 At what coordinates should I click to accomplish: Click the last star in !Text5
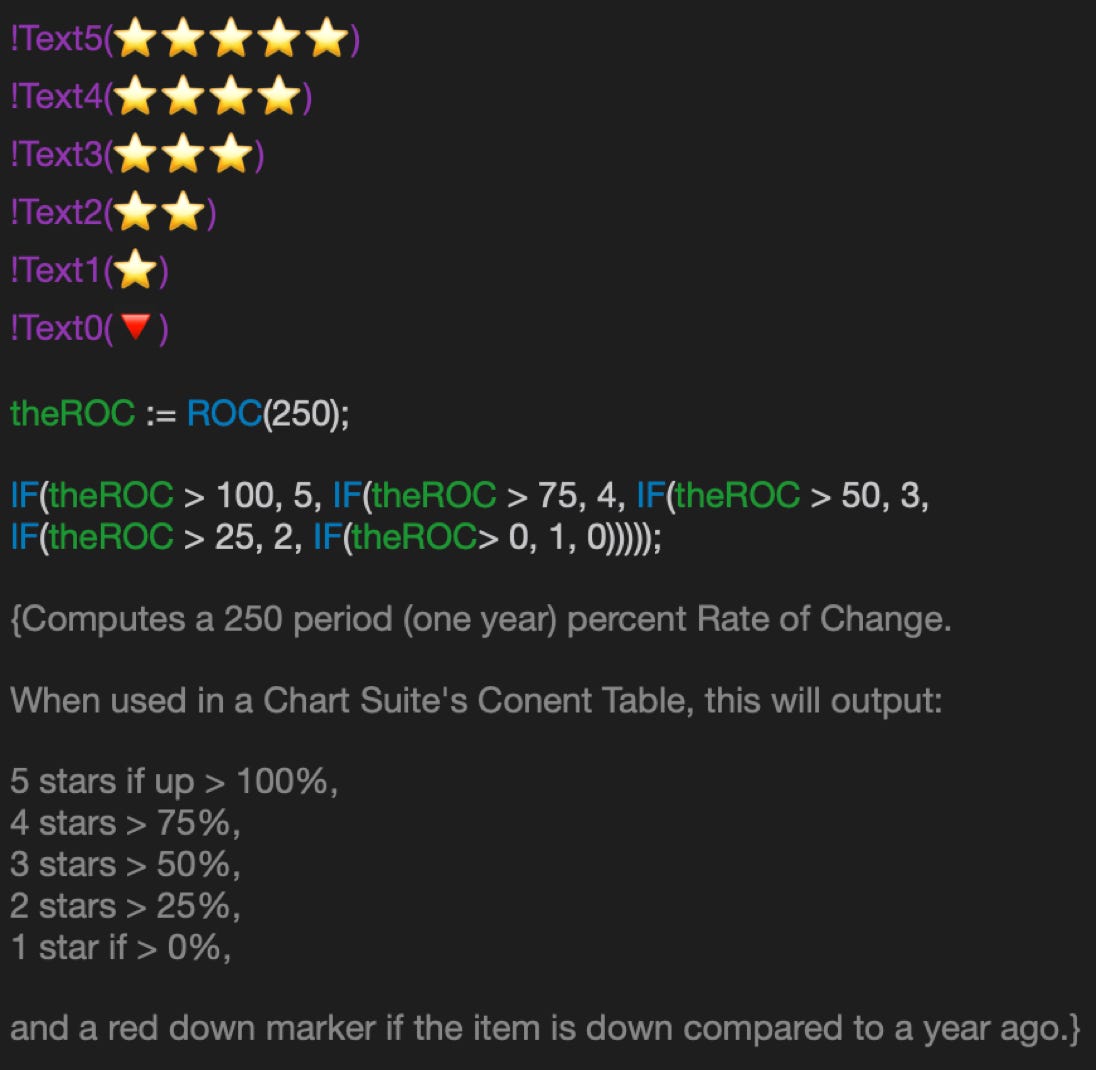[325, 41]
